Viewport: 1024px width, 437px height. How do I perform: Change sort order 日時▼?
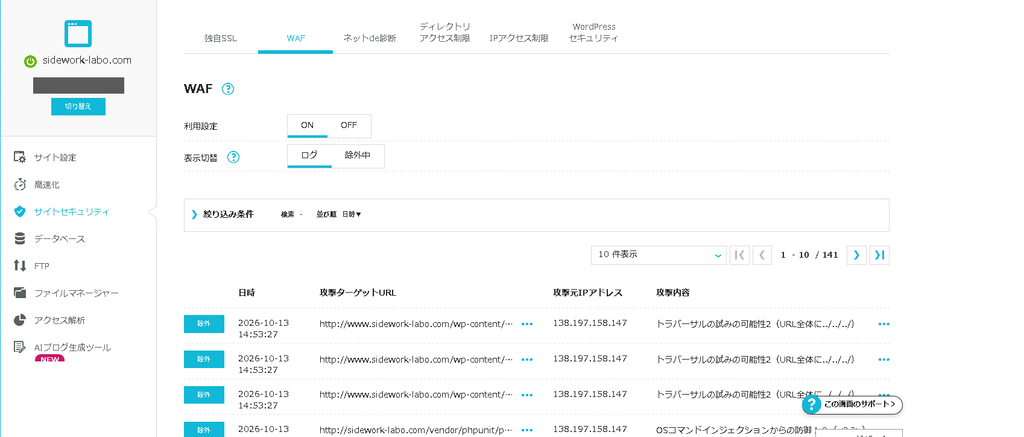tap(351, 215)
